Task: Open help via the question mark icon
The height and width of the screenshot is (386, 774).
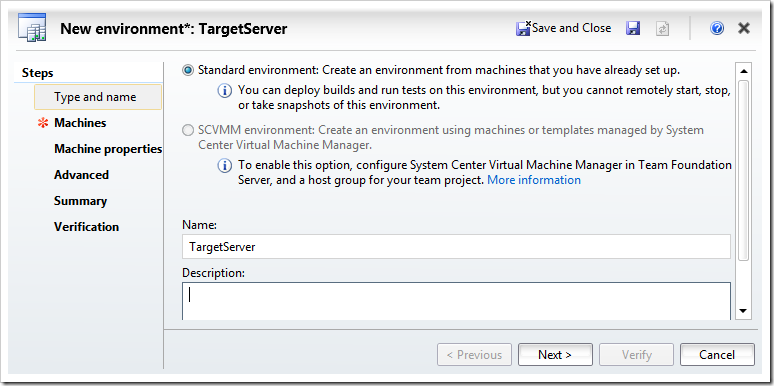Action: point(717,28)
